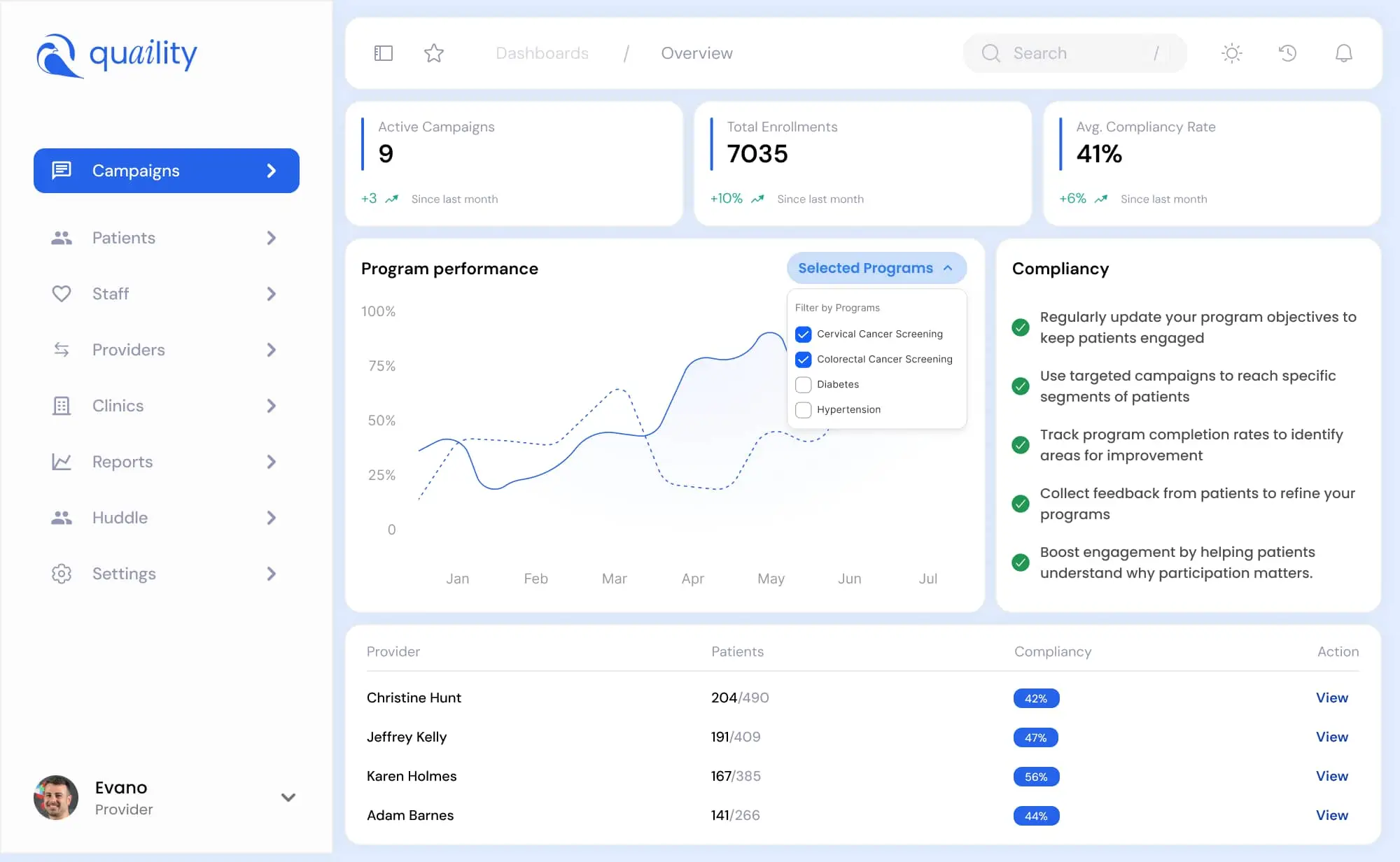Open the Reports chart icon
The image size is (1400, 862).
(62, 462)
